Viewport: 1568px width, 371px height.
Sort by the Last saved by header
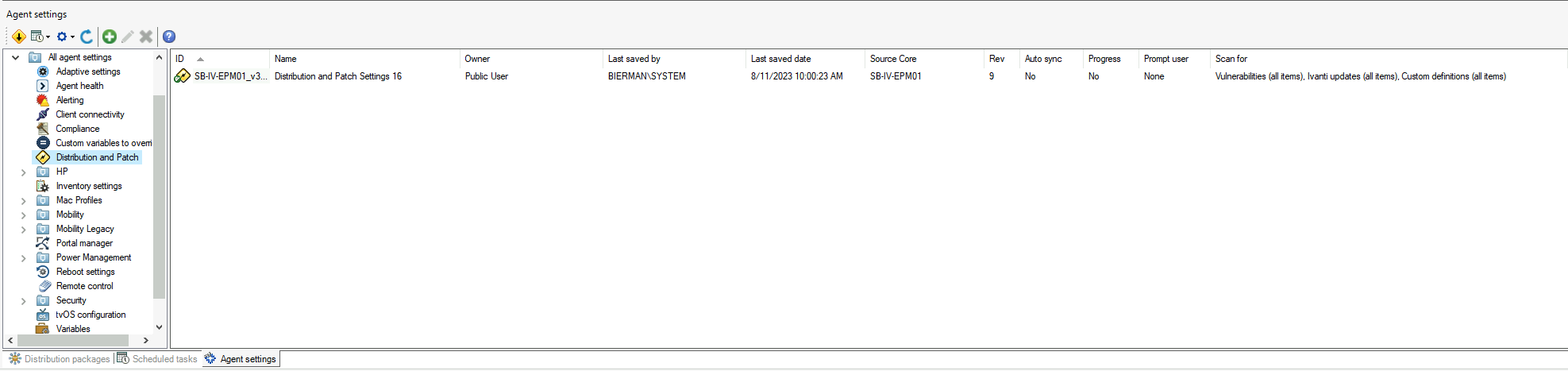(x=674, y=59)
